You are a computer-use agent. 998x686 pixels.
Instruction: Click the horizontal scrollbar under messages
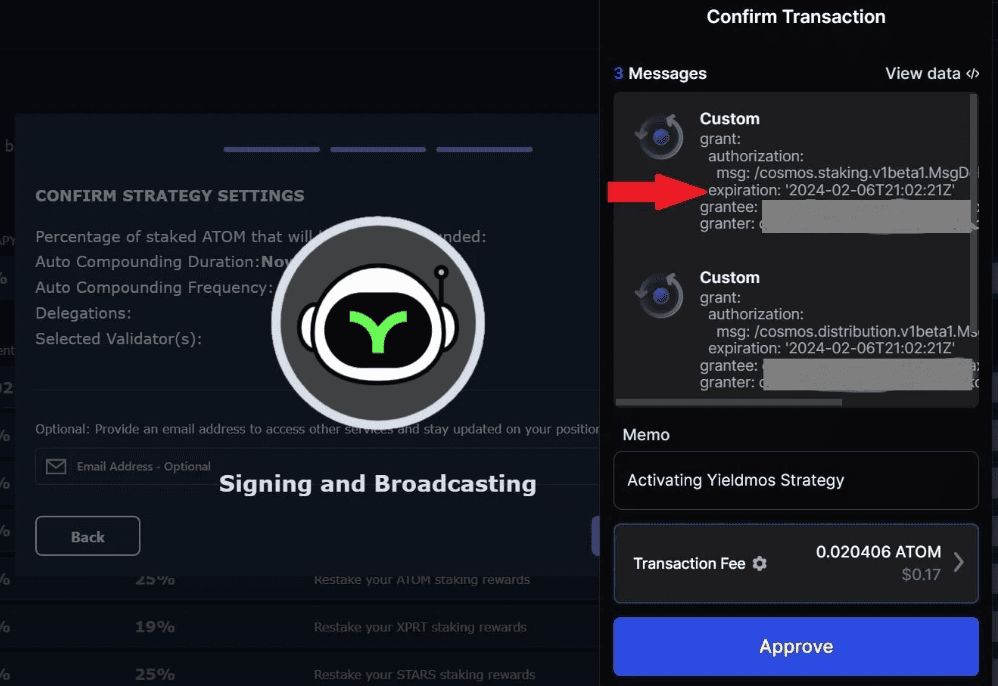pyautogui.click(x=729, y=402)
